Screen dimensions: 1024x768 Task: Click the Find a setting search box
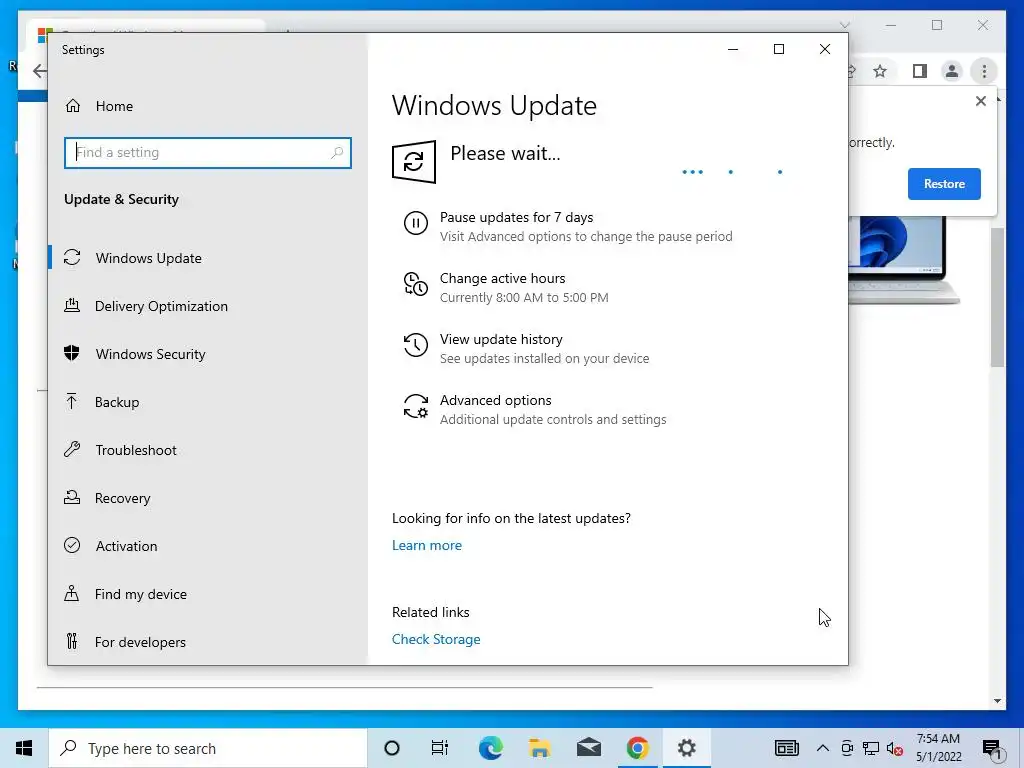click(208, 153)
